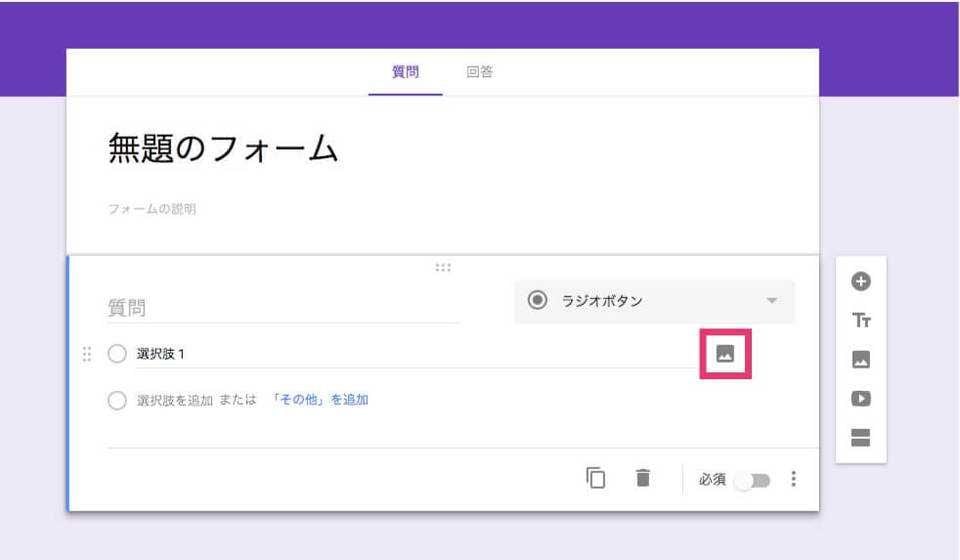Image resolution: width=960 pixels, height=560 pixels.
Task: Click the フォームの説明 description field
Action: 152,209
